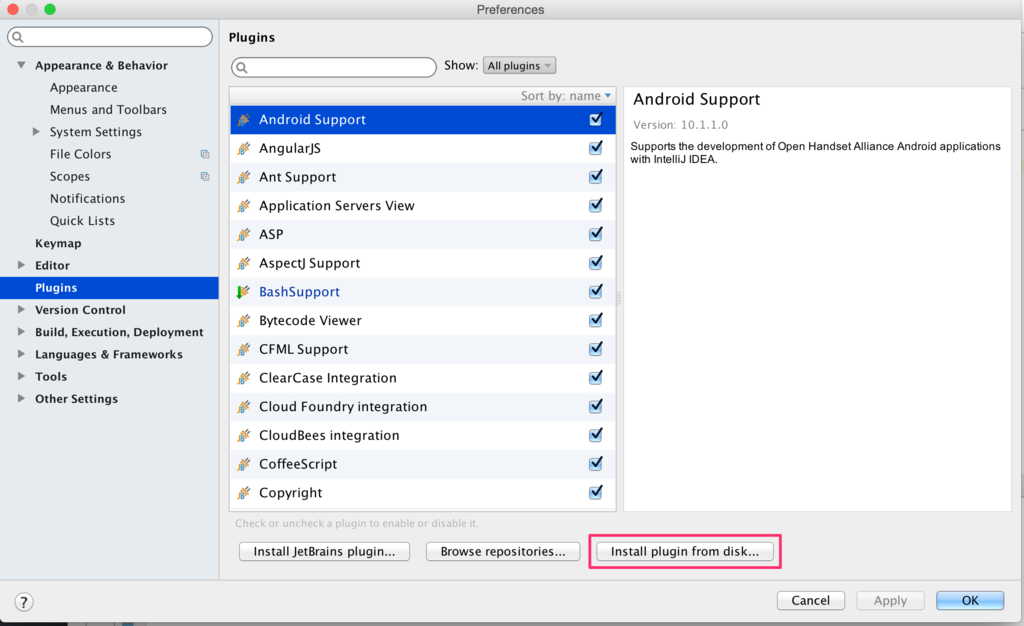The width and height of the screenshot is (1024, 626).
Task: Open the Sort by name selector
Action: coord(565,96)
